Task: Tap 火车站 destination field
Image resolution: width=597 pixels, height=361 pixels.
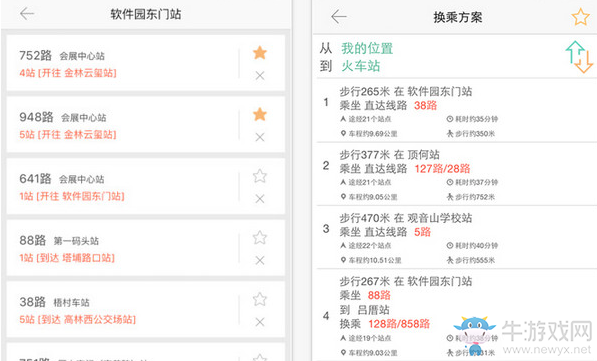Action: coord(361,66)
